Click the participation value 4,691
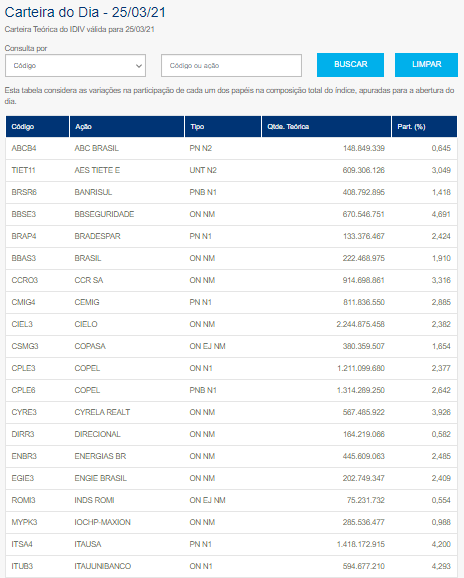This screenshot has width=464, height=578. [441, 214]
